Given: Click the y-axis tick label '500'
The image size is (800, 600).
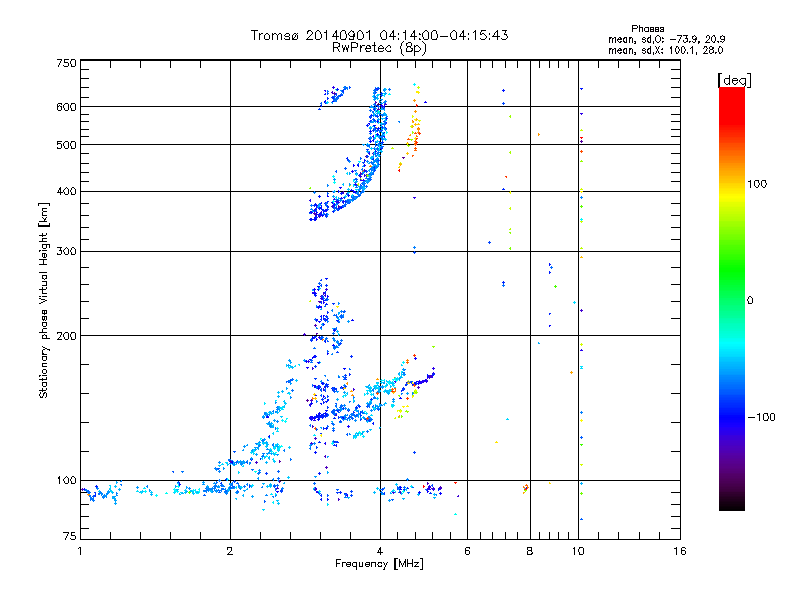Looking at the screenshot, I should click(67, 145).
